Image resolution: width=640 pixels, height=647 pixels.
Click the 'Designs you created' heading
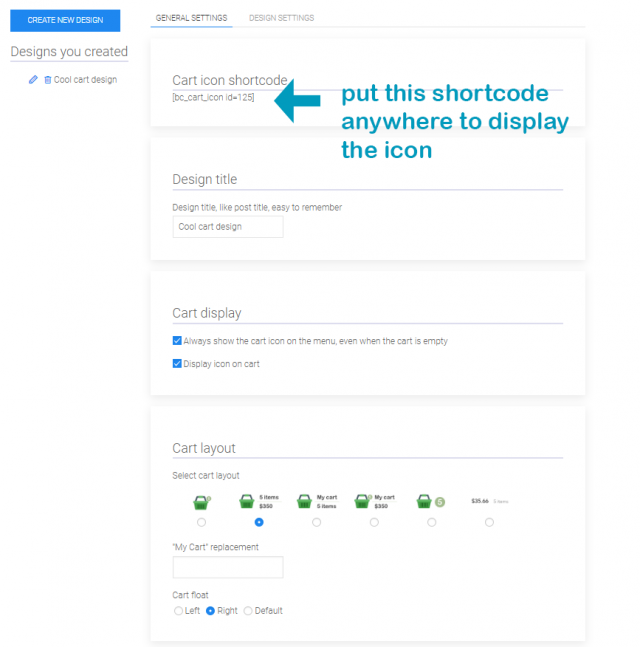click(69, 52)
